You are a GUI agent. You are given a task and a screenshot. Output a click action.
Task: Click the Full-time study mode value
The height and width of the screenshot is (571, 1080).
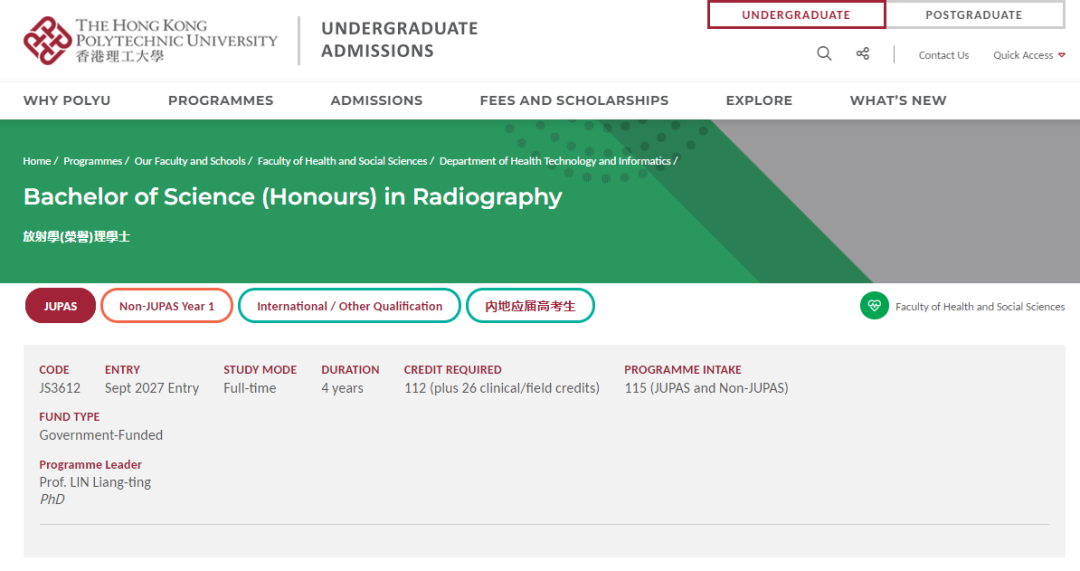(249, 388)
